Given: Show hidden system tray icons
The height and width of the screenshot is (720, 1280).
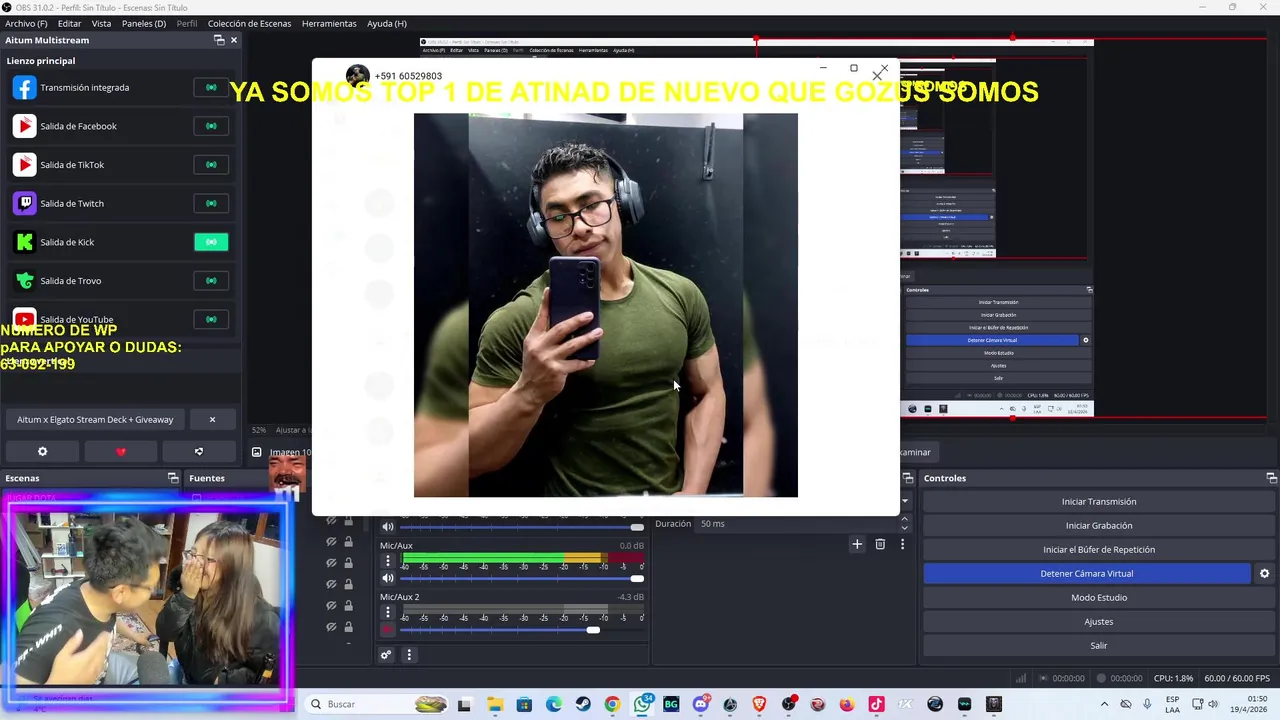Looking at the screenshot, I should click(x=1103, y=704).
